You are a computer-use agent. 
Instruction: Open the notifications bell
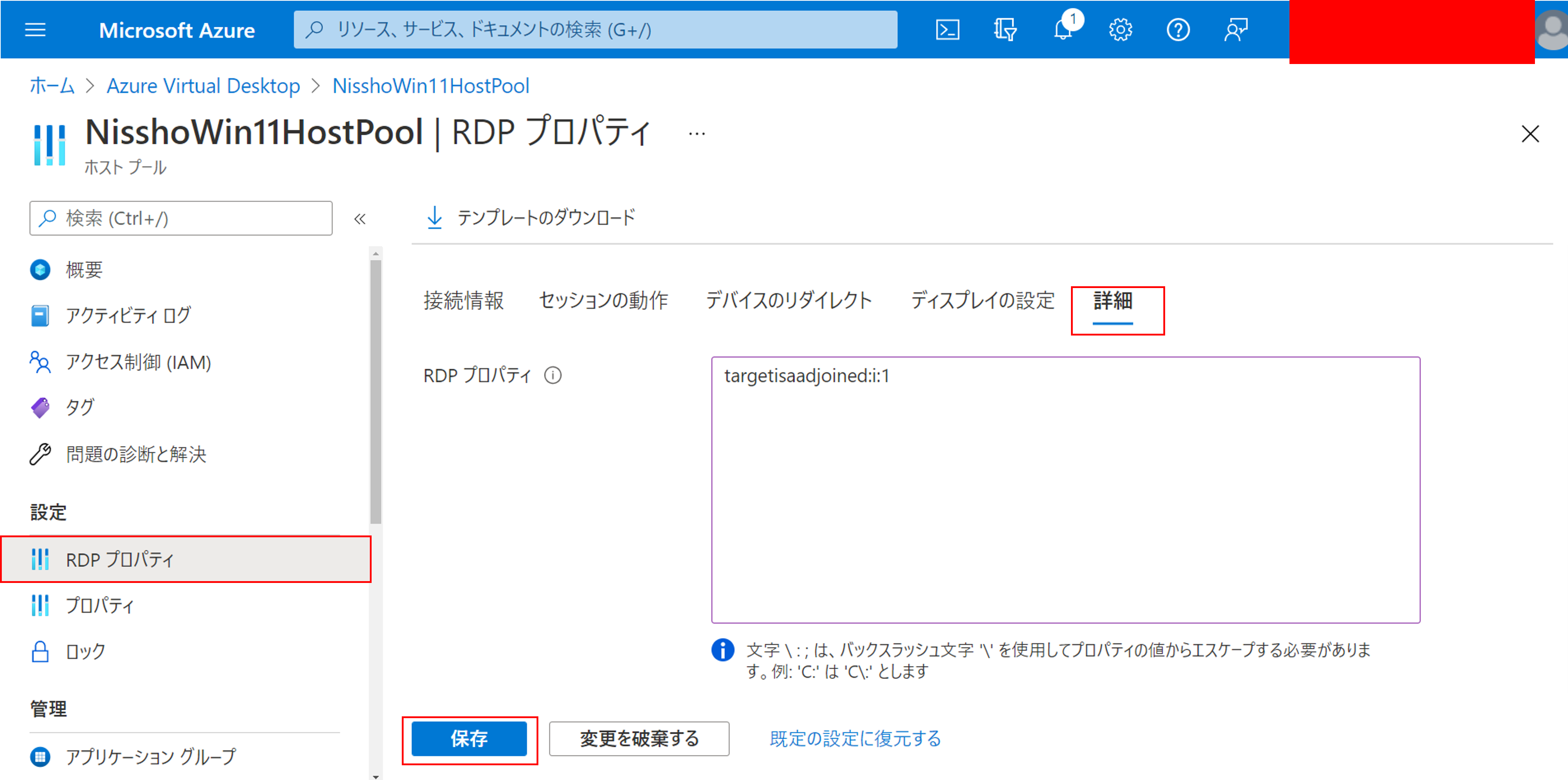(x=1063, y=30)
